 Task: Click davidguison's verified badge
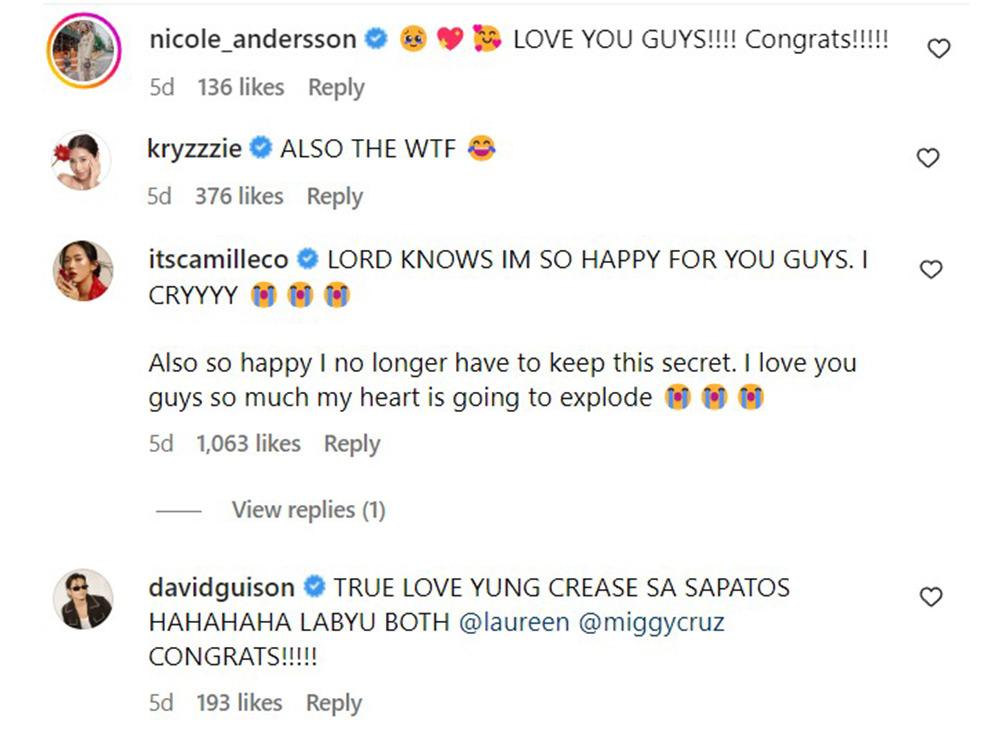point(314,587)
